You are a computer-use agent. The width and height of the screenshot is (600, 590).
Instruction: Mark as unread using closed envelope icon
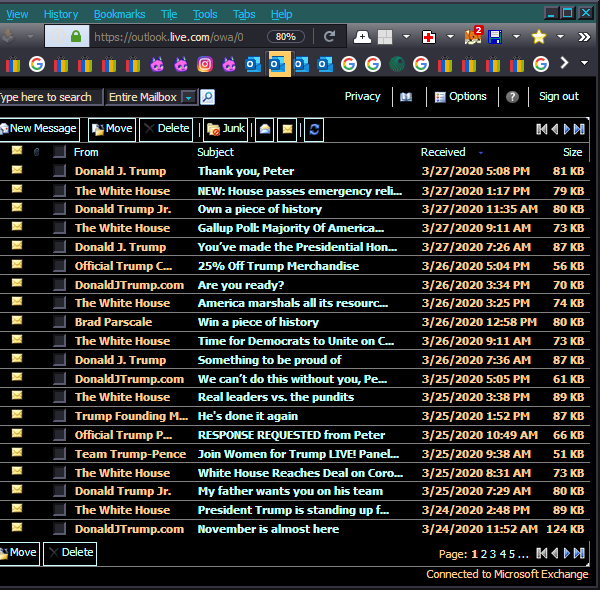[287, 129]
